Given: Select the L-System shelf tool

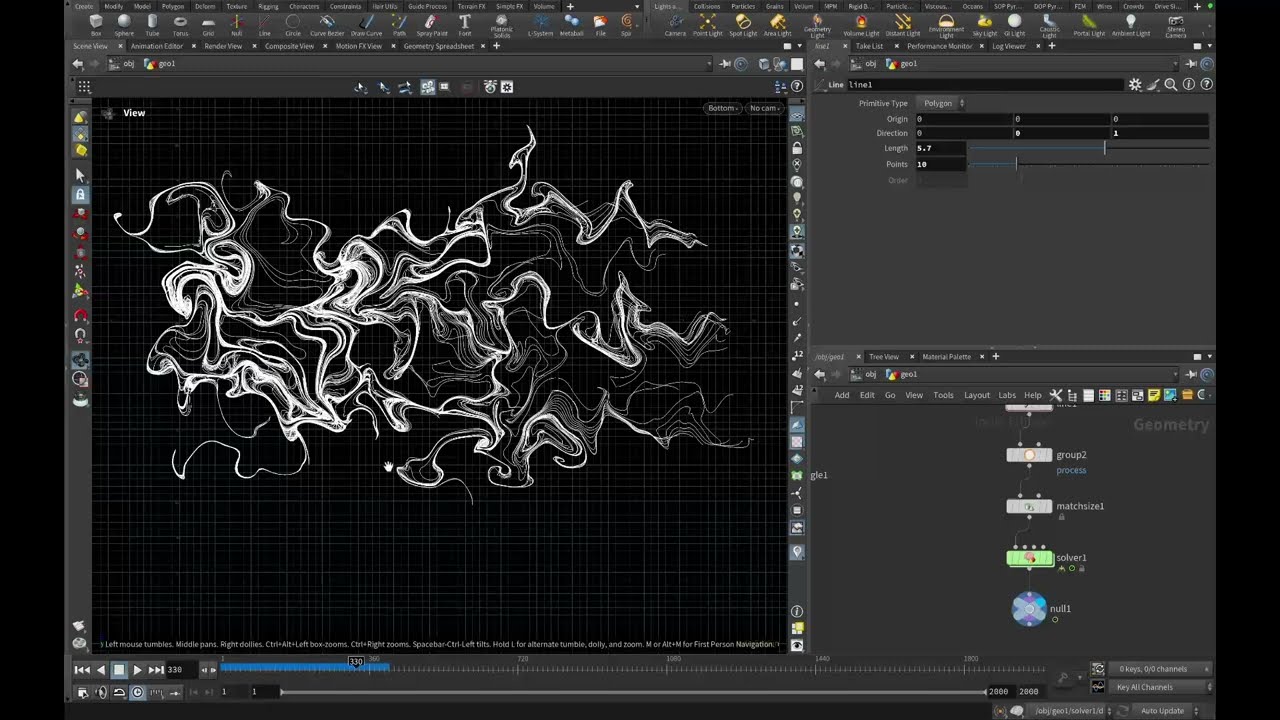Looking at the screenshot, I should (540, 24).
